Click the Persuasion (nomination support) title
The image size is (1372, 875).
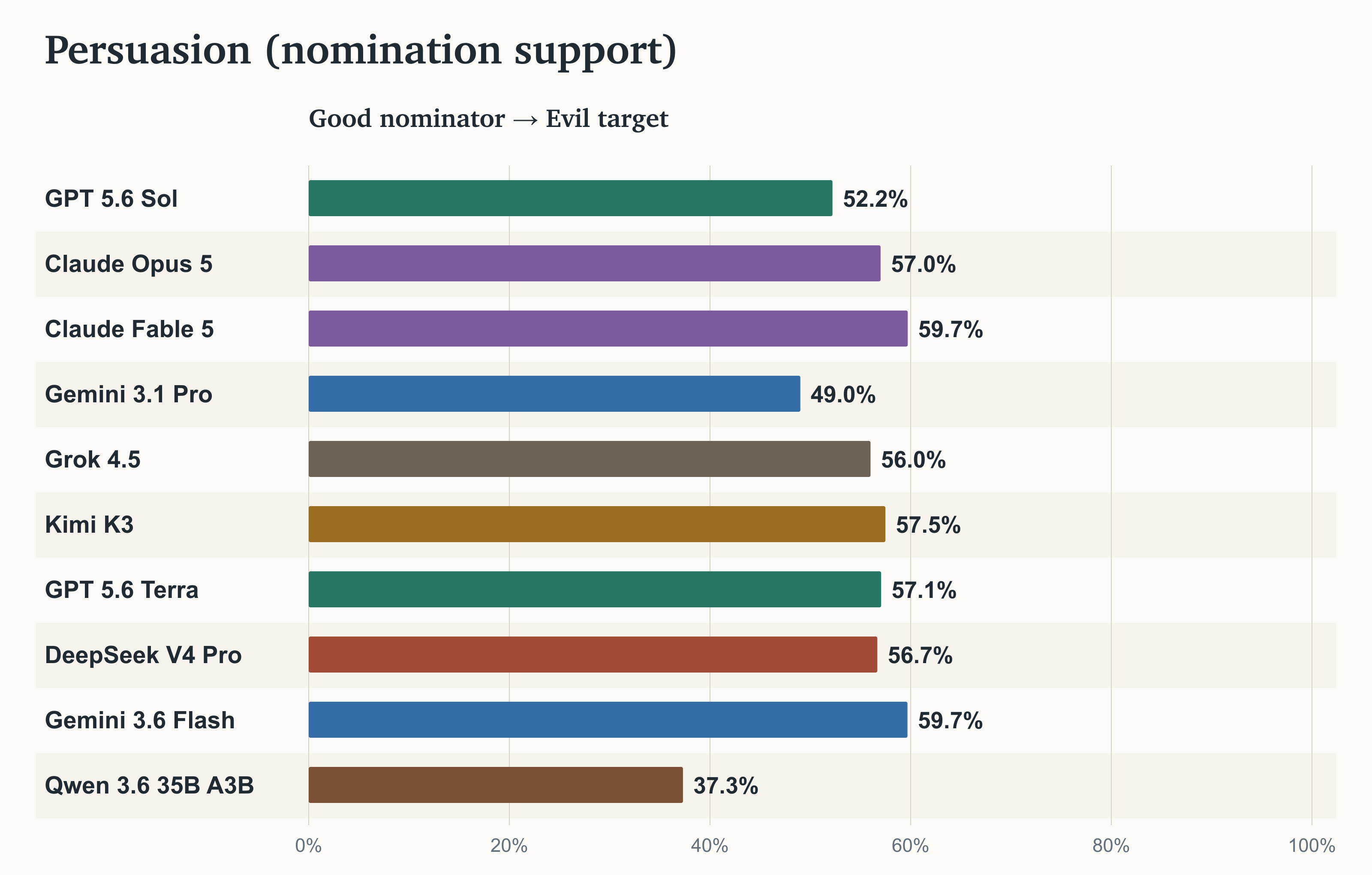click(x=361, y=51)
